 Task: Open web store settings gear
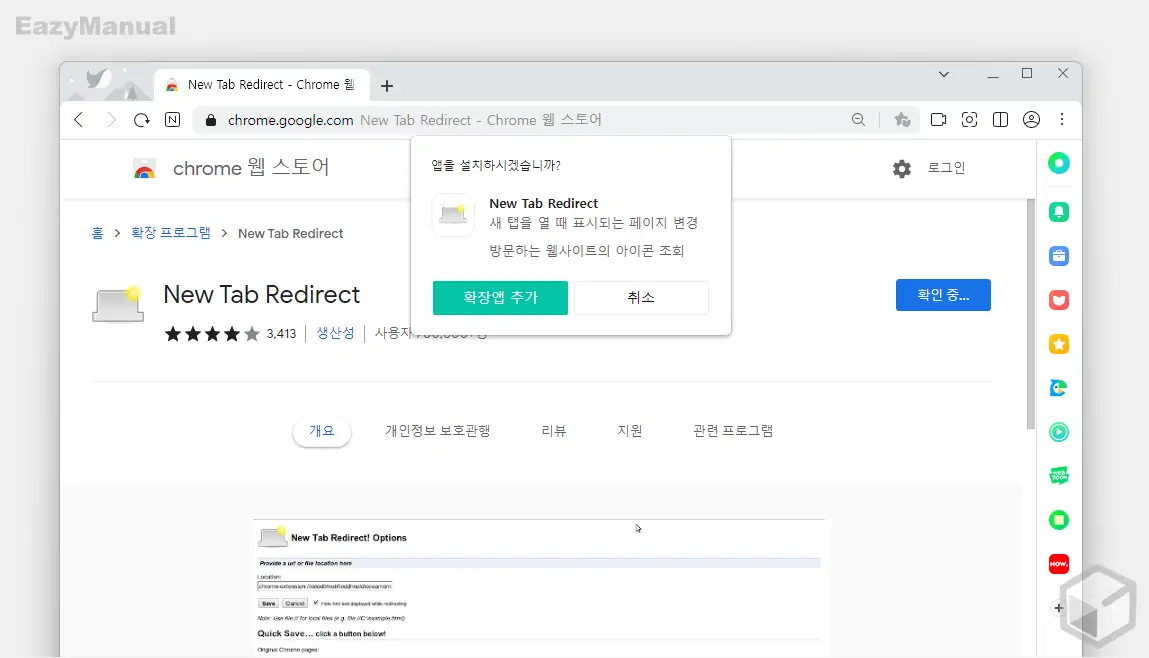click(901, 169)
